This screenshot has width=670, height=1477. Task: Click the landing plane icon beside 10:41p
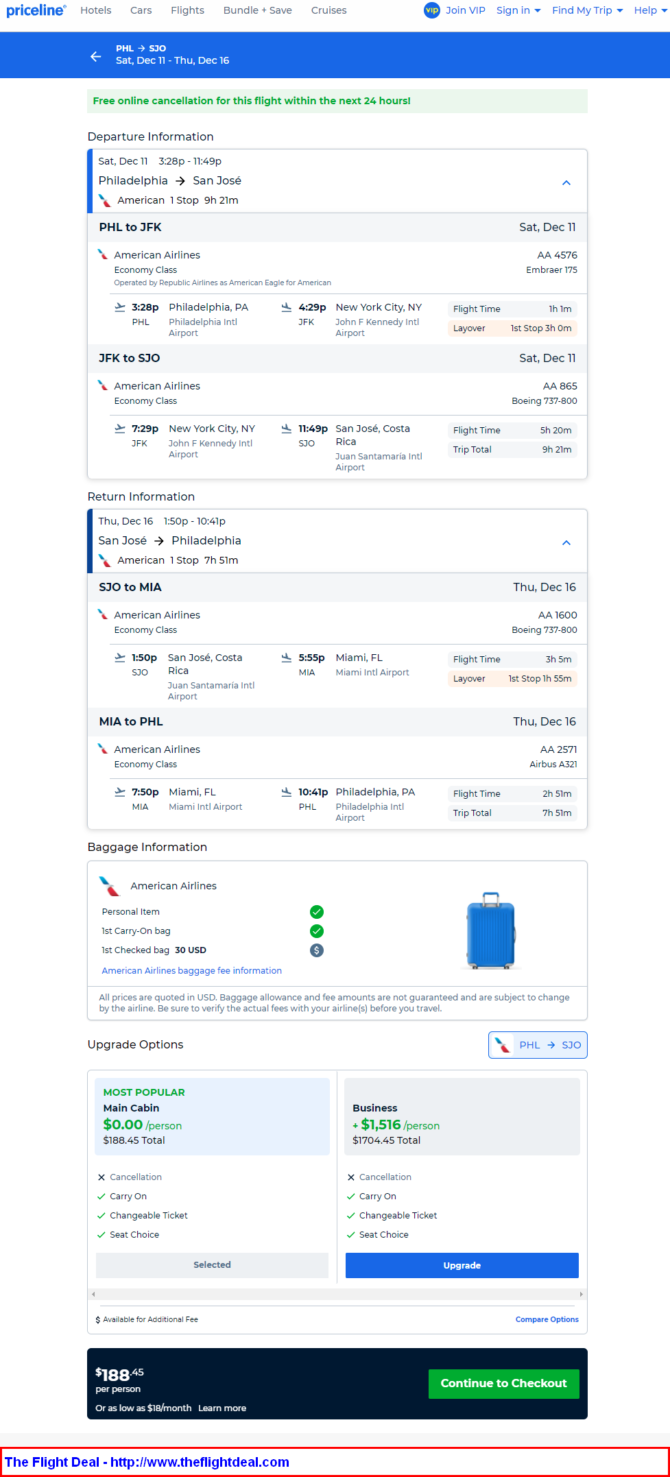tap(287, 791)
